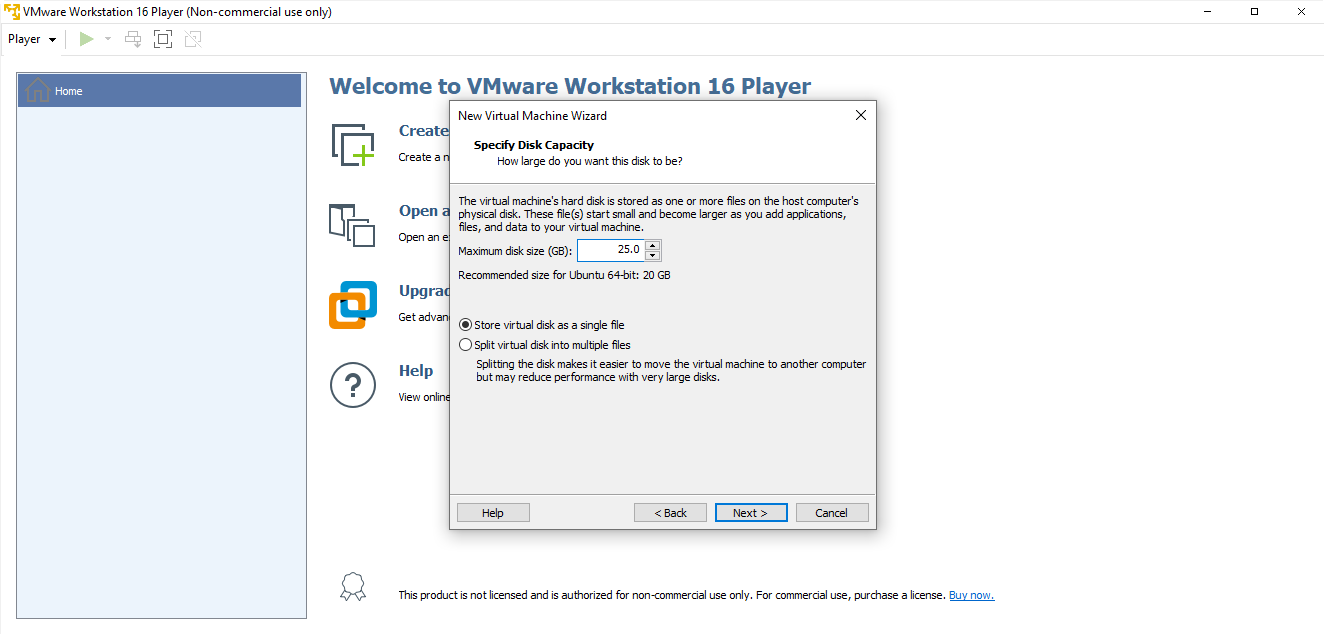Viewport: 1324px width, 634px height.
Task: Select Store virtual disk as a single file
Action: [x=542, y=325]
